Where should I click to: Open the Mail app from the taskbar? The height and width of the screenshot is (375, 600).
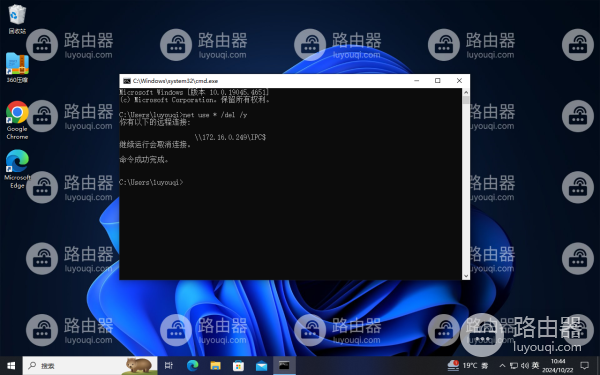[261, 366]
